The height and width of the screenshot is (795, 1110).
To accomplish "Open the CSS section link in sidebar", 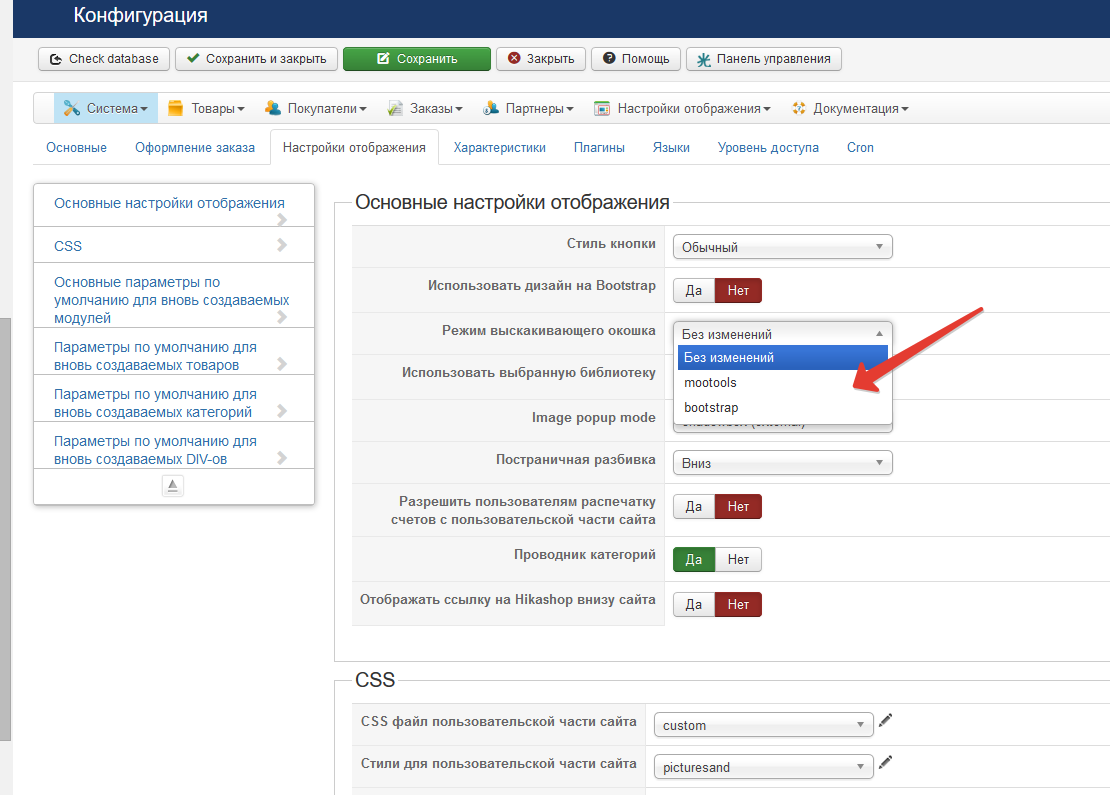I will [69, 246].
